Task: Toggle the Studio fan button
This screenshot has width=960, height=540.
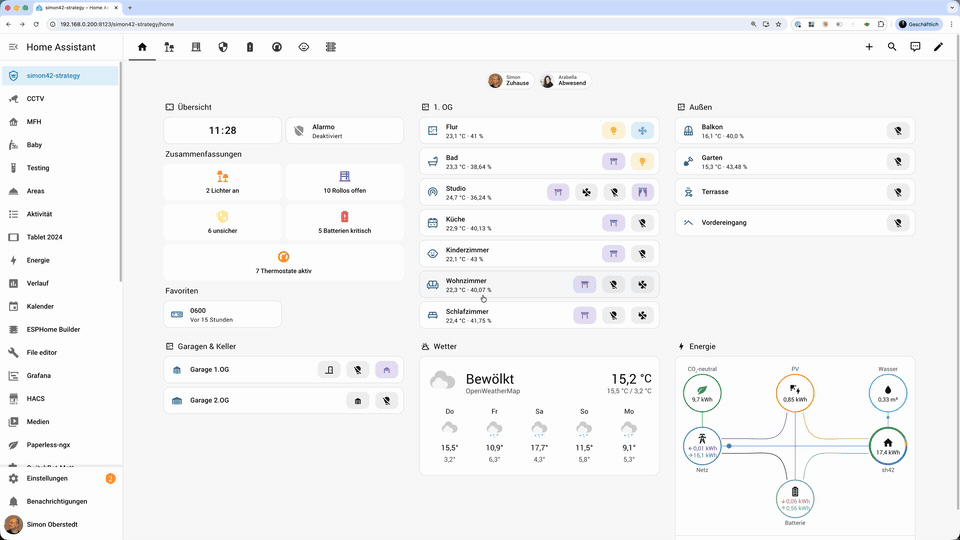Action: [586, 192]
